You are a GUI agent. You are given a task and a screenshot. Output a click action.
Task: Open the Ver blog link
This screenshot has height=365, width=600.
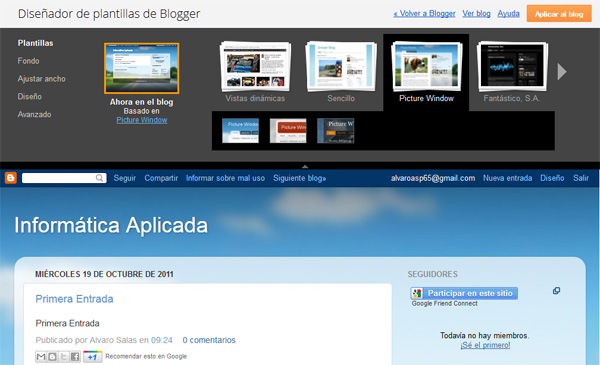[476, 13]
